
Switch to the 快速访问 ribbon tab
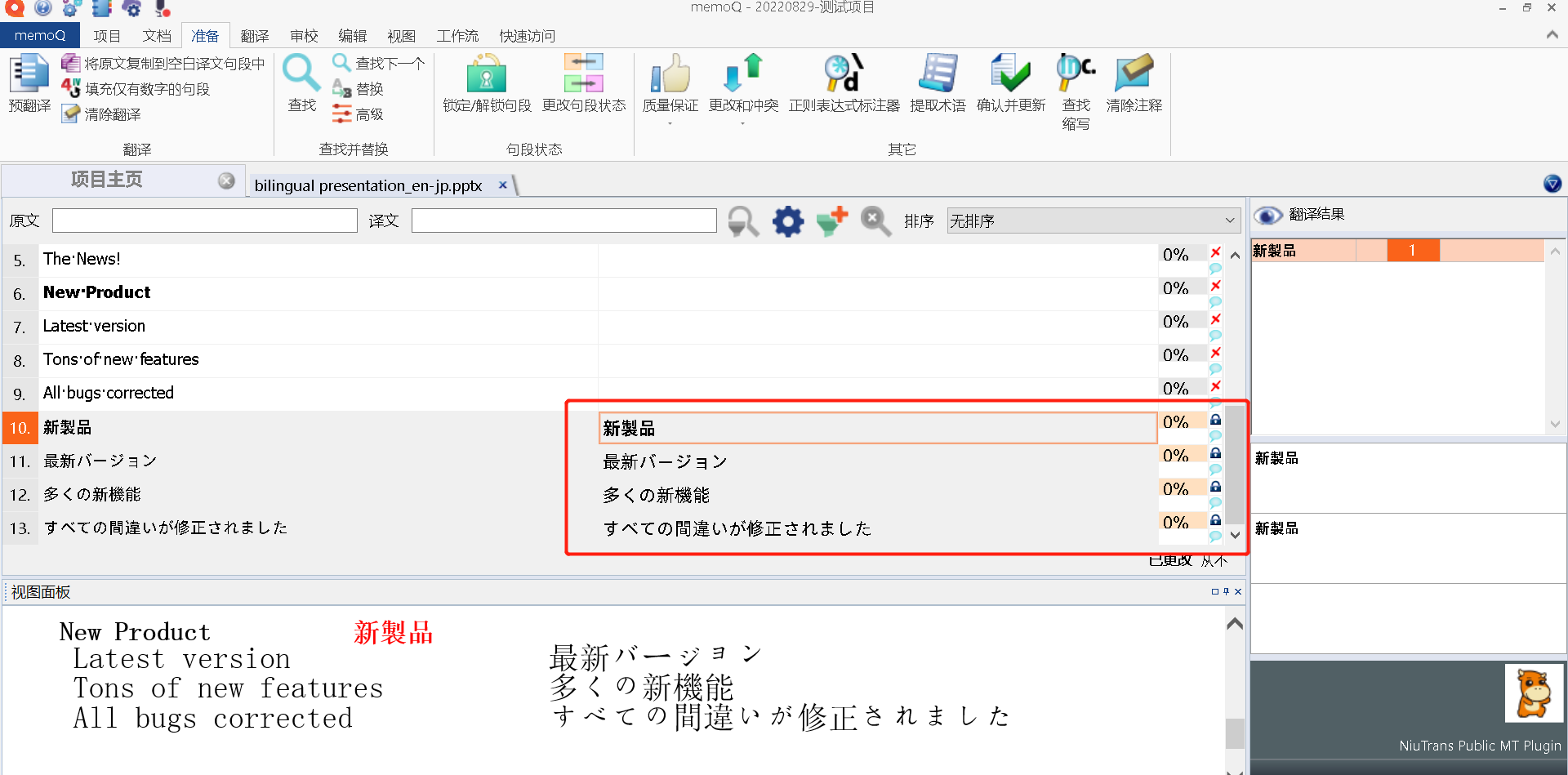(528, 36)
